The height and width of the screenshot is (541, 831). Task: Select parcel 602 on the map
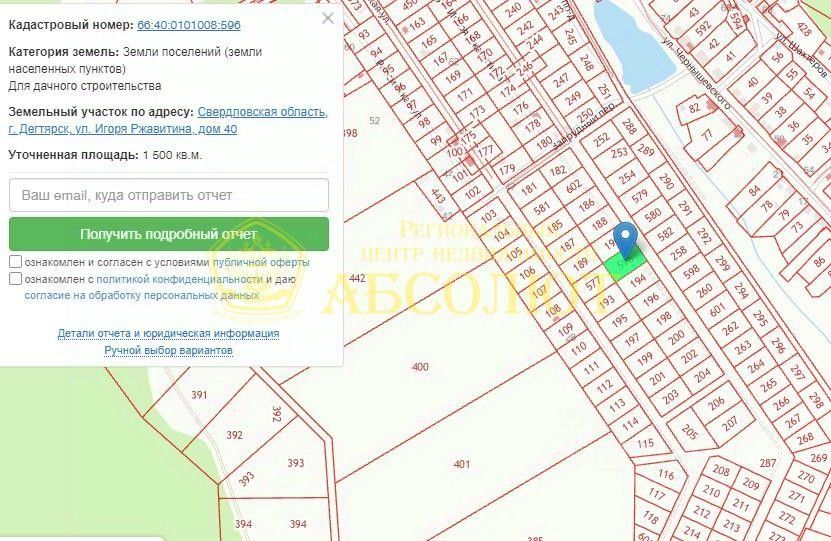point(573,187)
